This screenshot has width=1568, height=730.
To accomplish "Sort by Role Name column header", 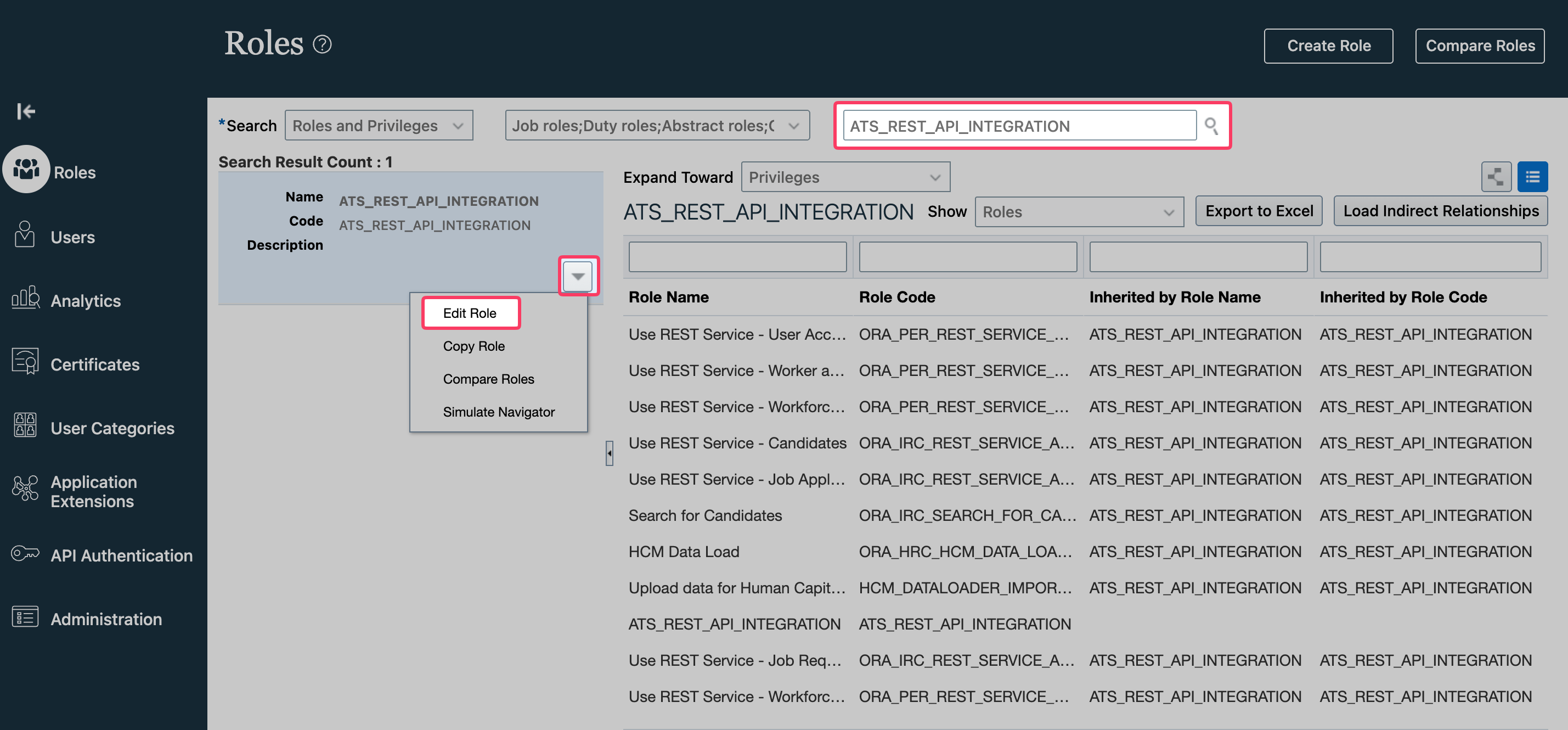I will pyautogui.click(x=668, y=297).
